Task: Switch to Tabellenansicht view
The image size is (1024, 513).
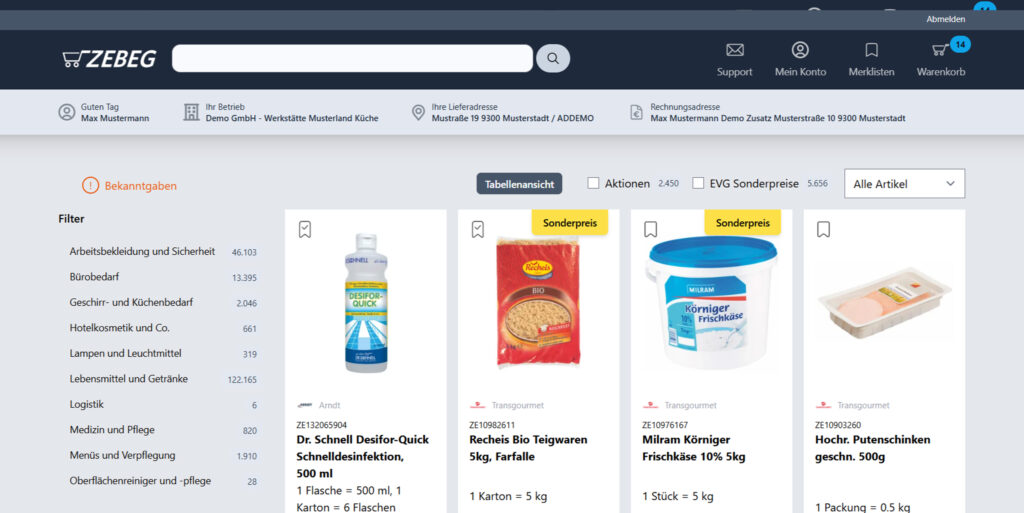Action: click(519, 184)
